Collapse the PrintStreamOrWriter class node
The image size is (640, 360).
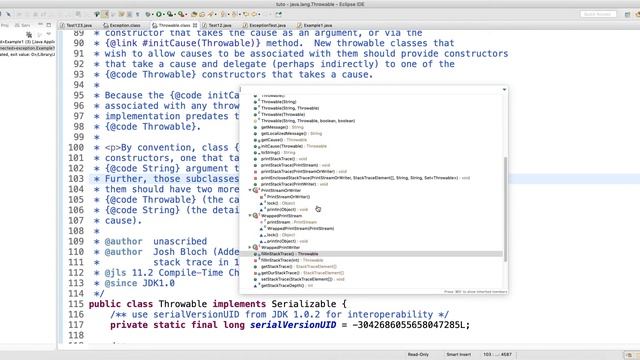tap(250, 190)
